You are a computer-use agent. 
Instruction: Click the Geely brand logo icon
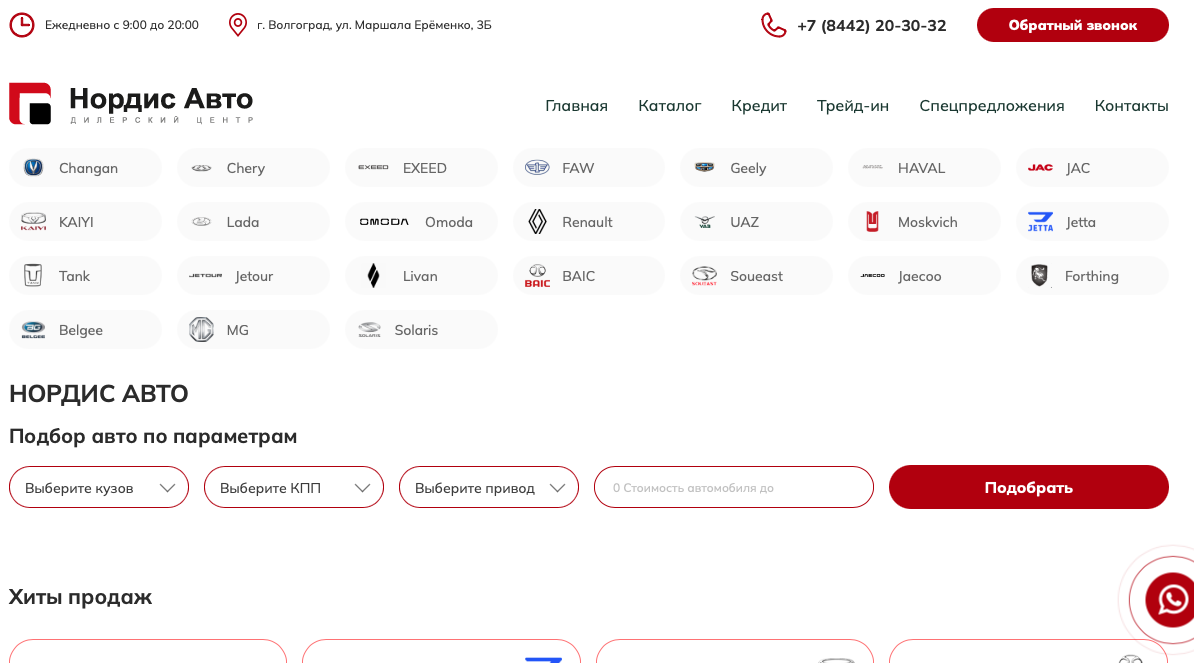coord(704,167)
